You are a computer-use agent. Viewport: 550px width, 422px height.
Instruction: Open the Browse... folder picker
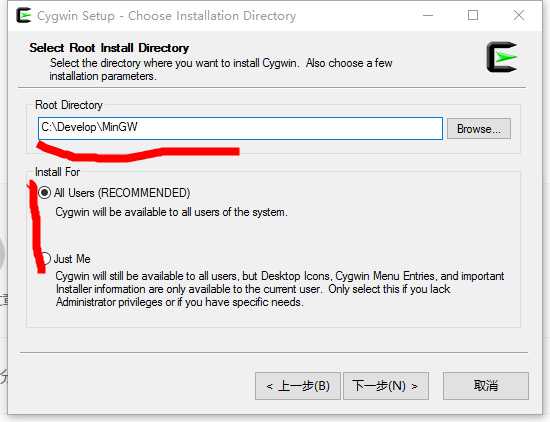click(x=479, y=129)
